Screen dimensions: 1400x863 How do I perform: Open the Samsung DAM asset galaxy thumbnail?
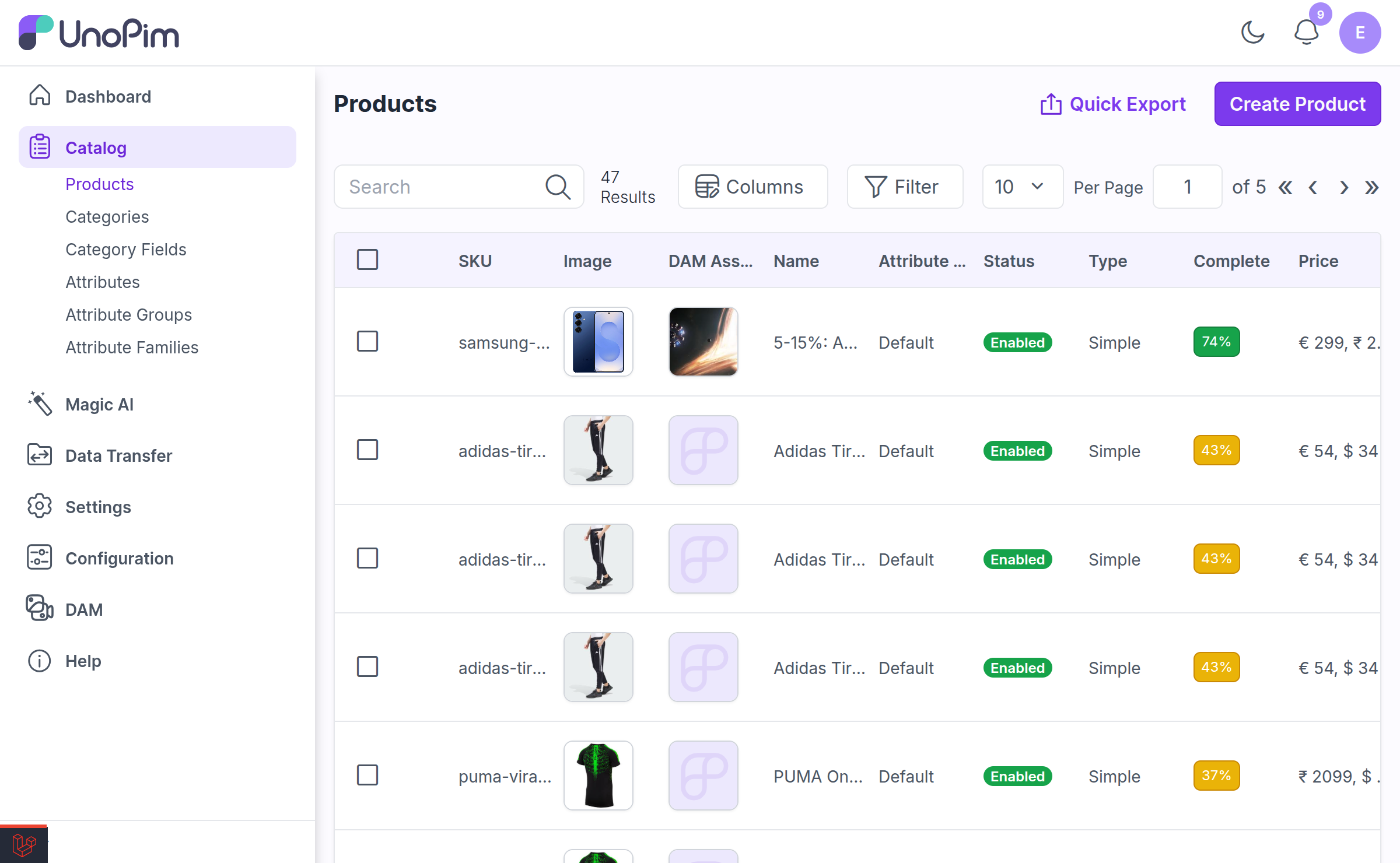pos(703,342)
